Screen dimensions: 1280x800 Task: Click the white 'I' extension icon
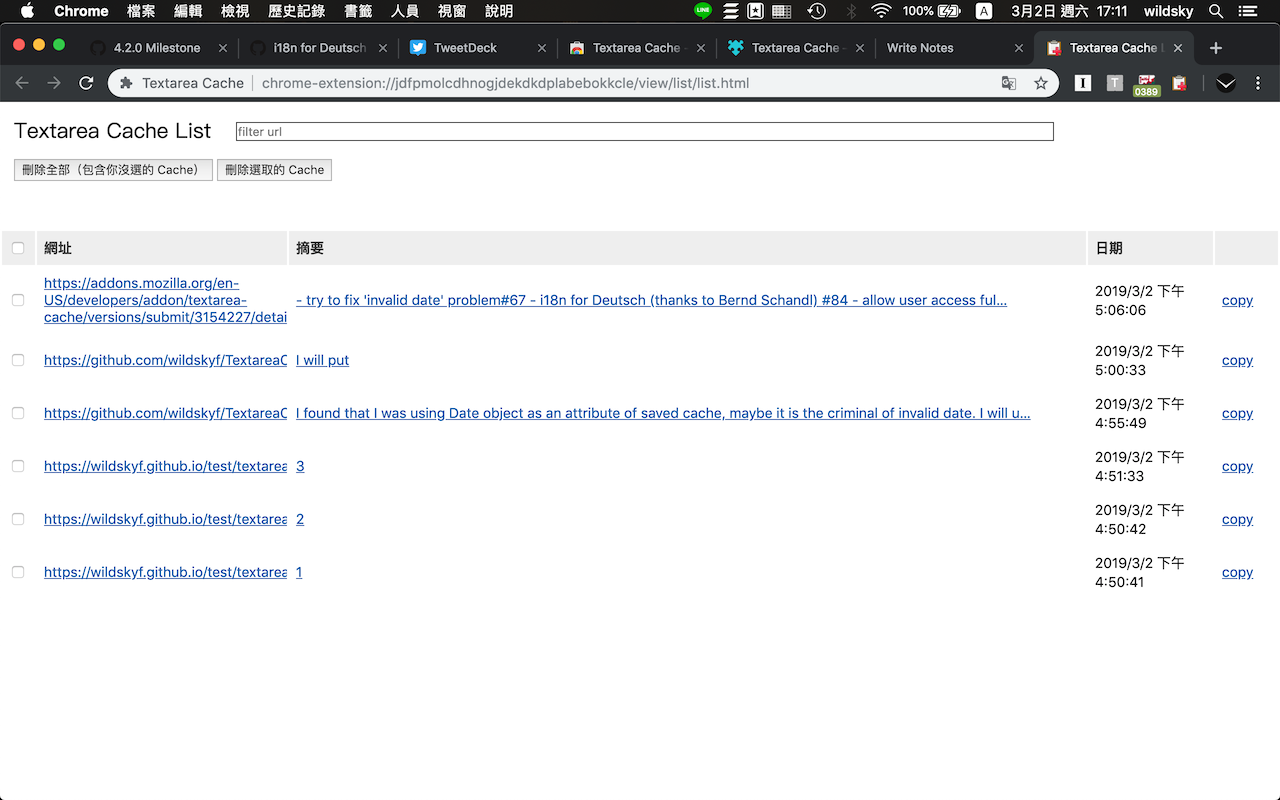(1082, 83)
